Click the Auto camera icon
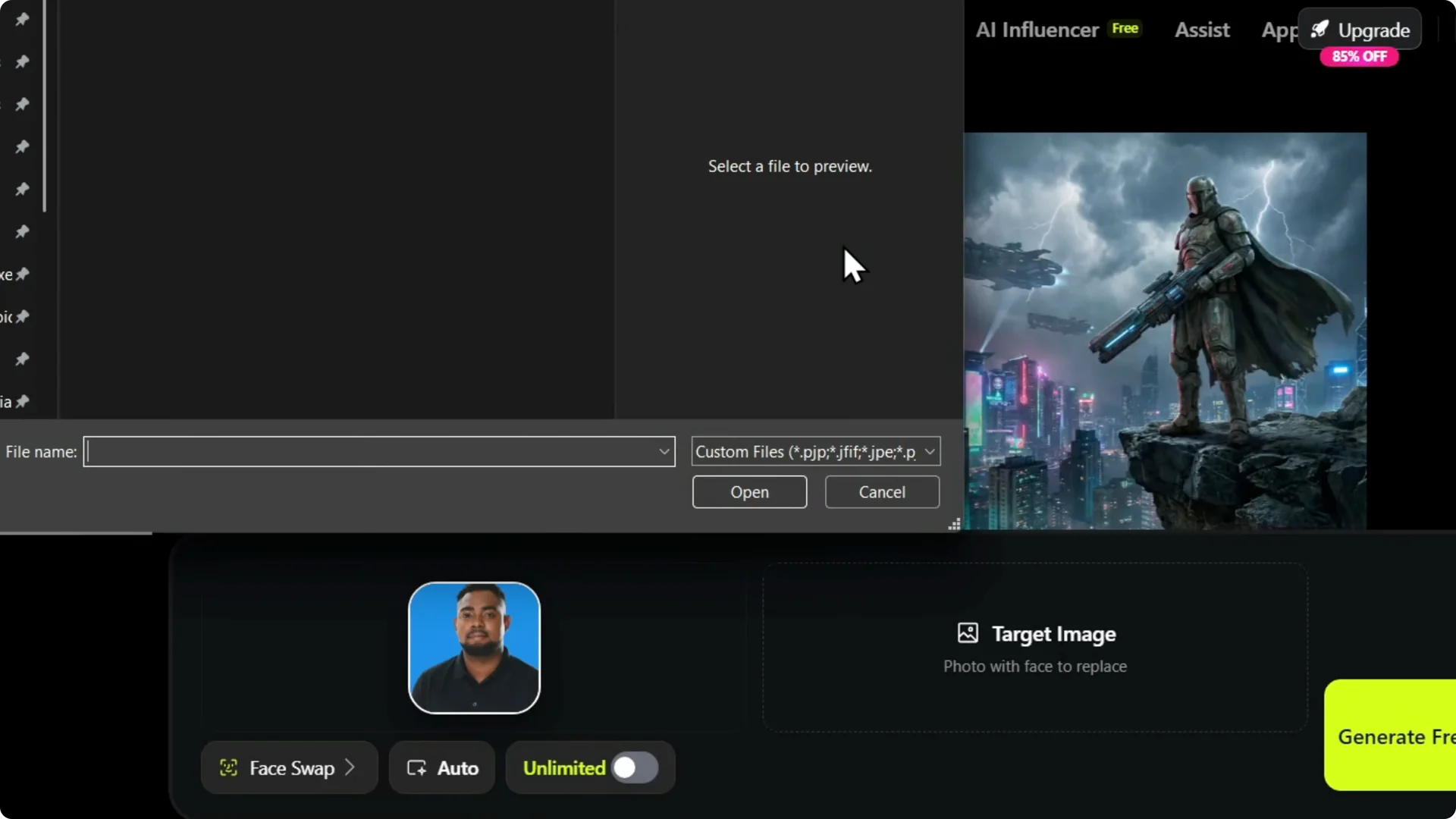 pos(416,767)
